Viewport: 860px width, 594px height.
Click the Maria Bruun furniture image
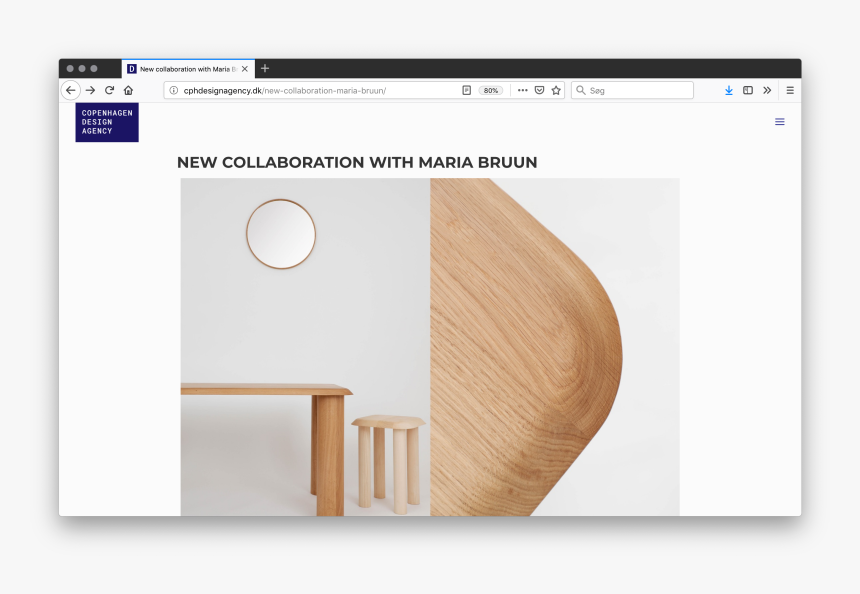point(430,347)
